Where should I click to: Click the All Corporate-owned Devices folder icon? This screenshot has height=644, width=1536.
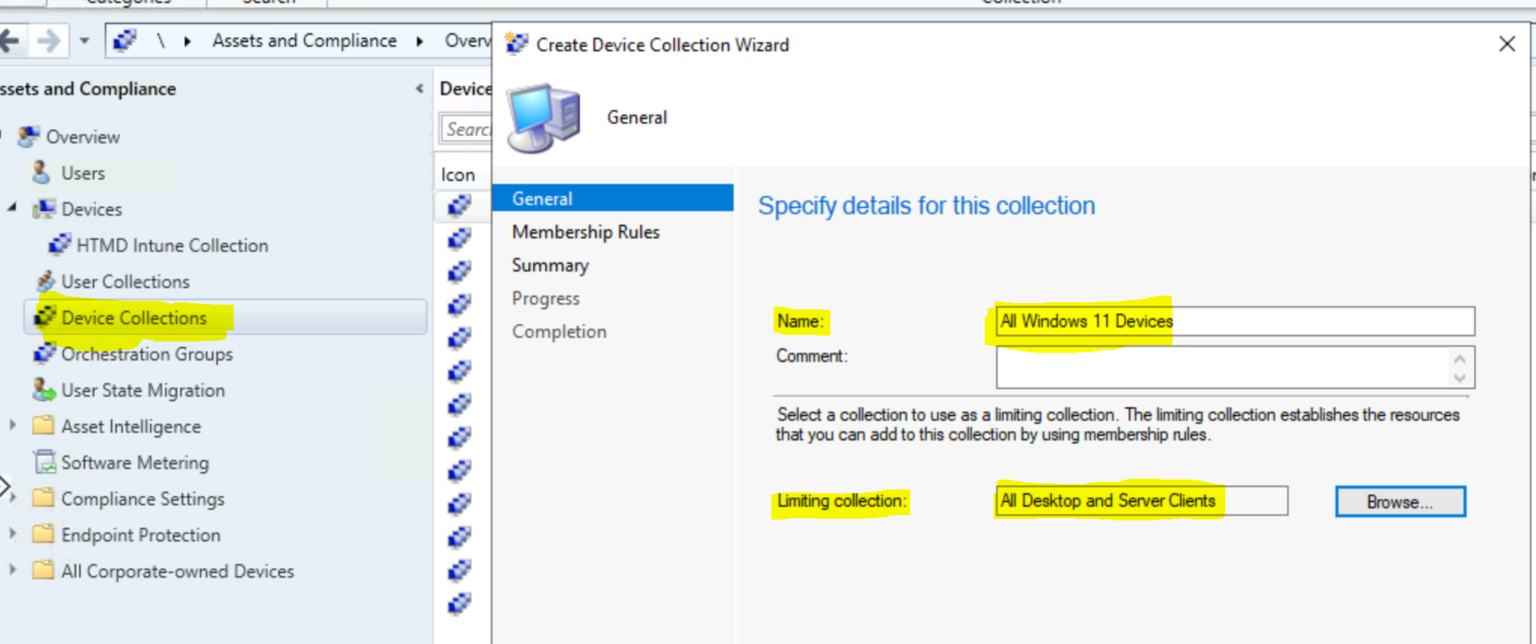pyautogui.click(x=43, y=571)
